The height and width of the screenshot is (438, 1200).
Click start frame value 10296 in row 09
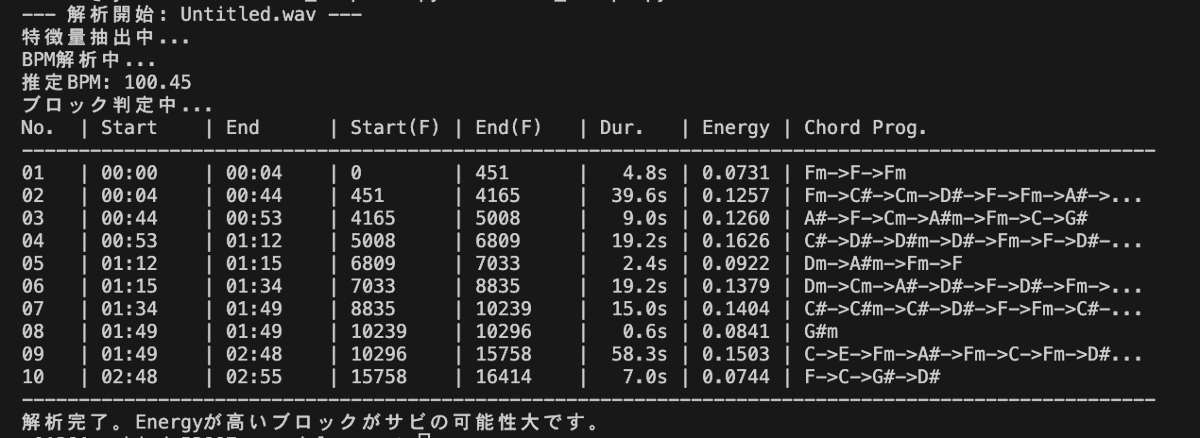click(378, 352)
